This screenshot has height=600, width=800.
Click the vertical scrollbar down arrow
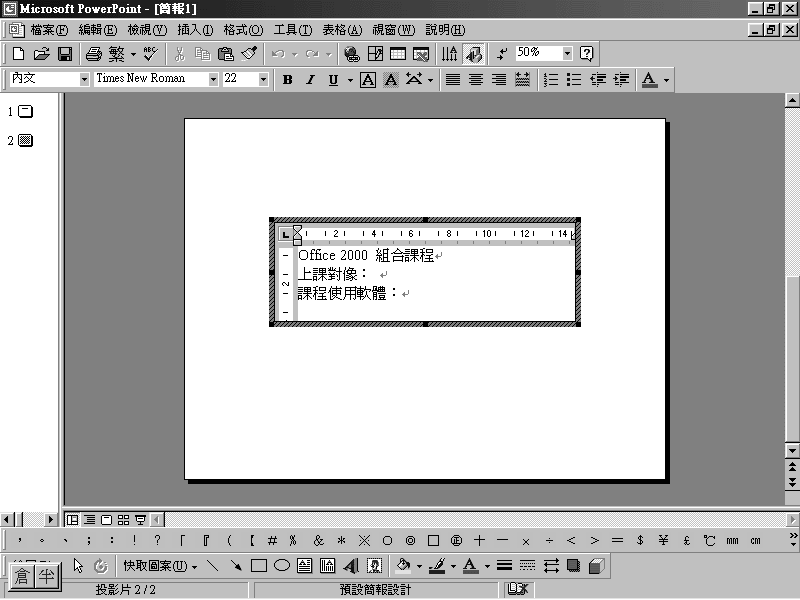792,451
